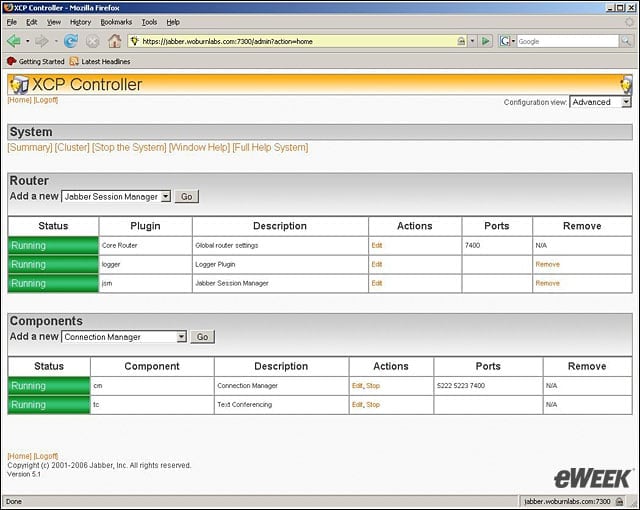Screen dimensions: 640x510
Task: Click 'jabber.woburnlabs.com:7300' in status bar
Action: (x=567, y=501)
